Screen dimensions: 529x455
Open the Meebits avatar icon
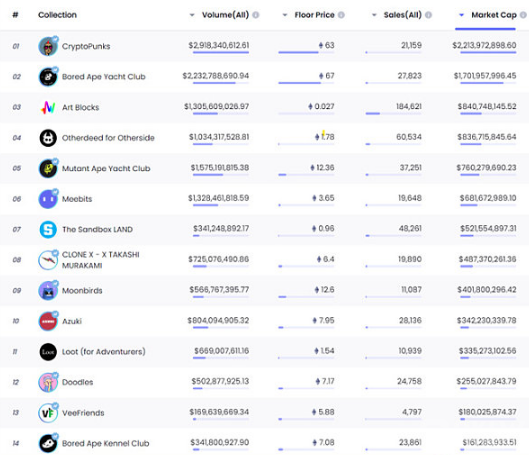pos(48,199)
